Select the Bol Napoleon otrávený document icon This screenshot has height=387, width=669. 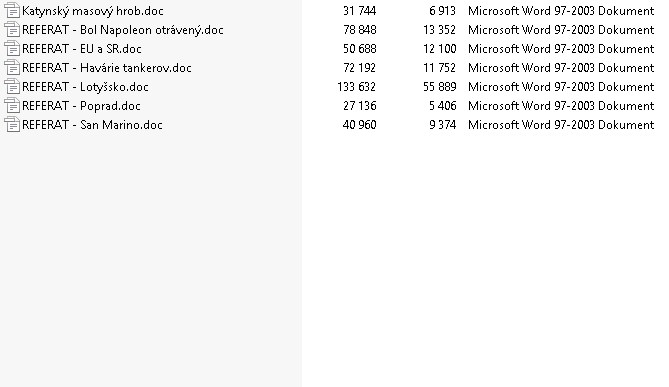12,30
